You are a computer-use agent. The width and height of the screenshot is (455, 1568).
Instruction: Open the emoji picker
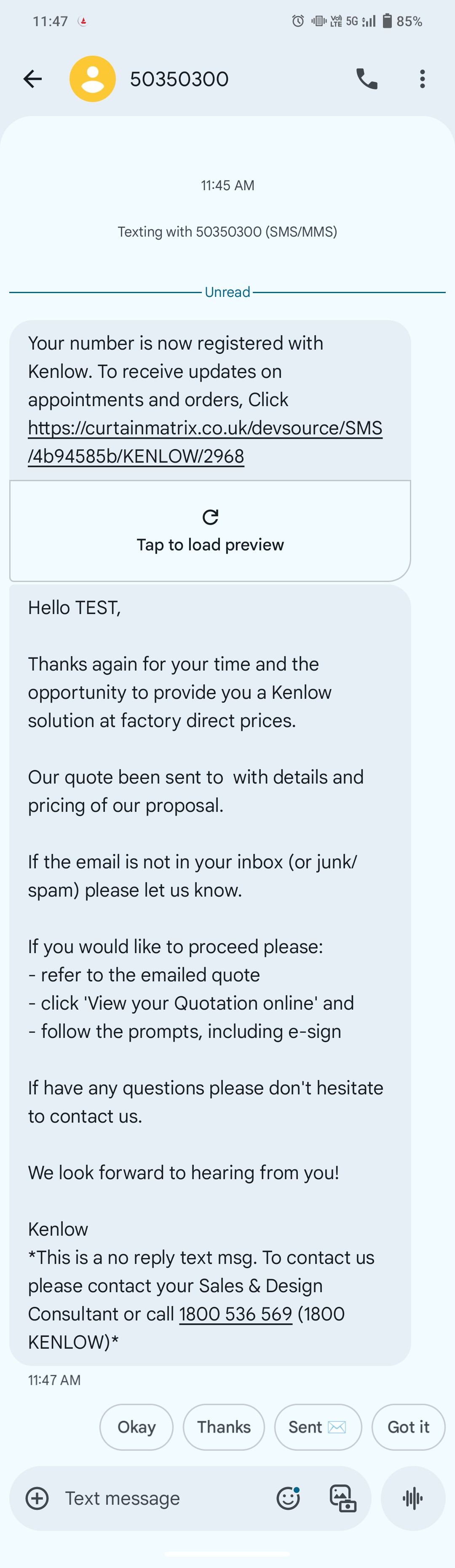[x=288, y=1498]
